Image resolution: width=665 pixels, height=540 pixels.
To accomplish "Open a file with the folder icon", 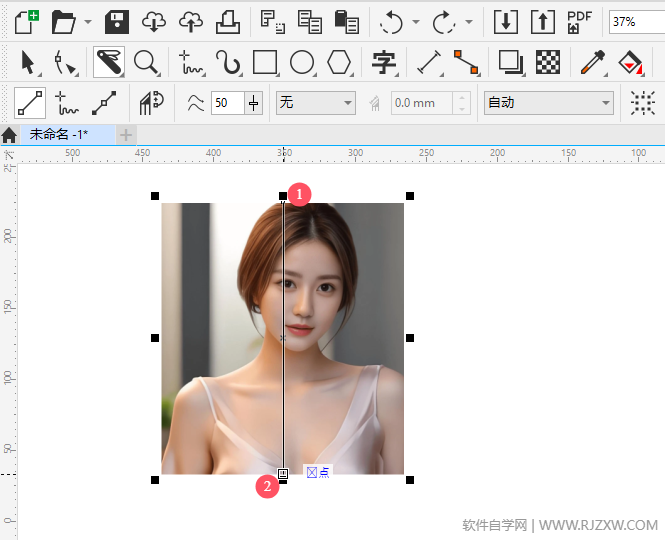I will click(x=64, y=22).
